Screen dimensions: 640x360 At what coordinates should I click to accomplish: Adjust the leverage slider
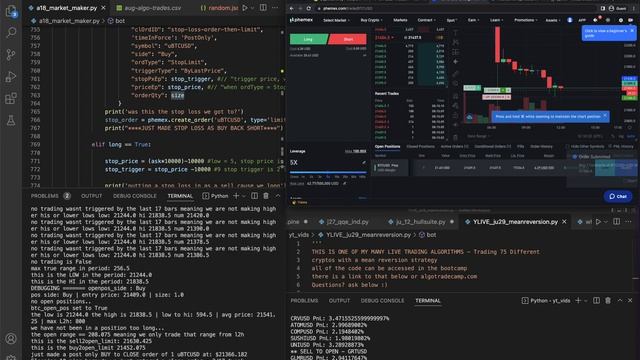pyautogui.click(x=328, y=172)
